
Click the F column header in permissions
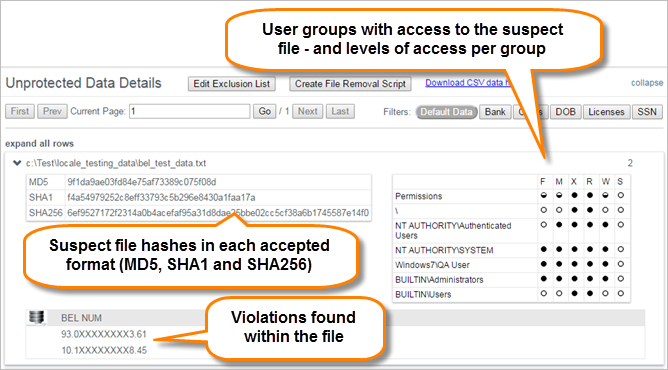(x=543, y=182)
